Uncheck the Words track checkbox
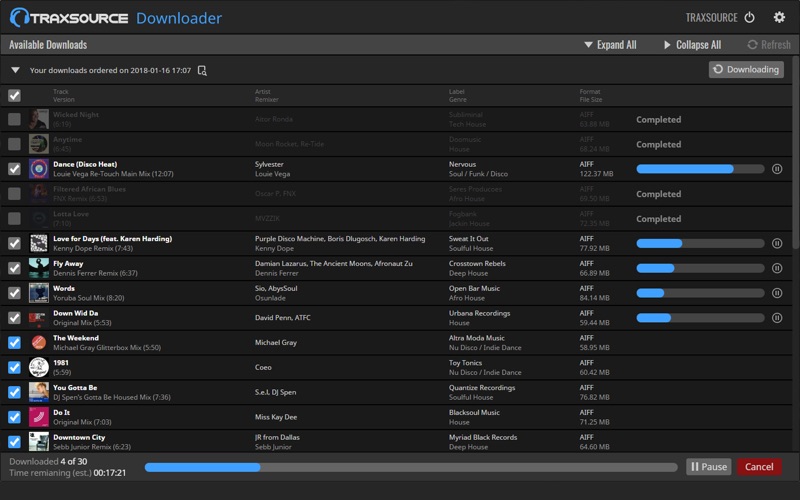Screen dimensions: 800x500 coord(14,293)
